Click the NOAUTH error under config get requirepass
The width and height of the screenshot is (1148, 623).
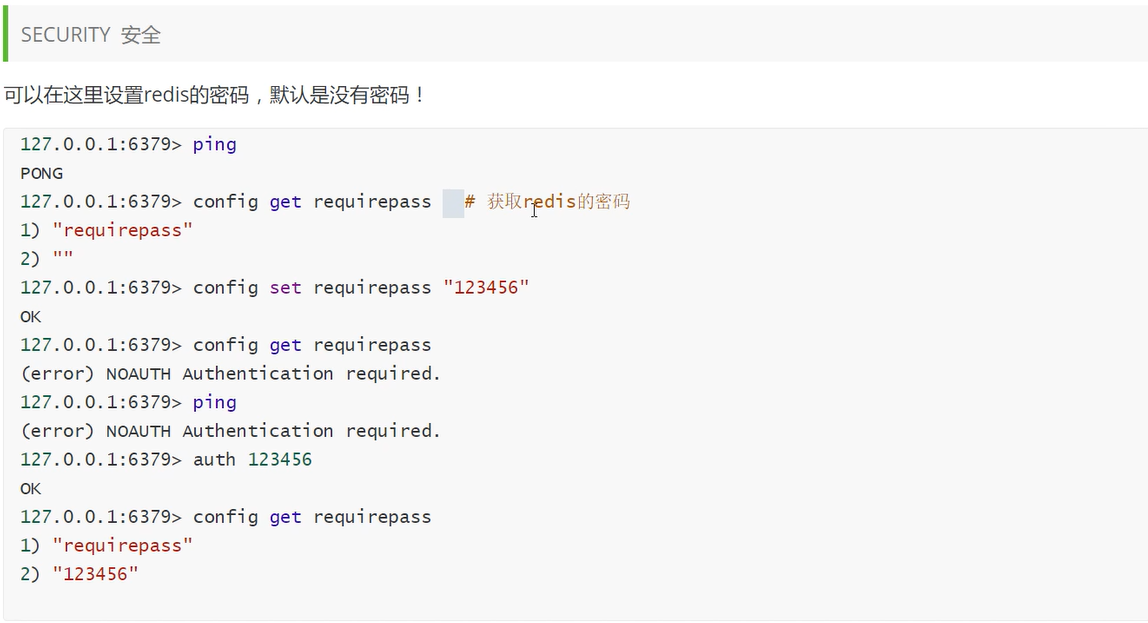click(231, 373)
